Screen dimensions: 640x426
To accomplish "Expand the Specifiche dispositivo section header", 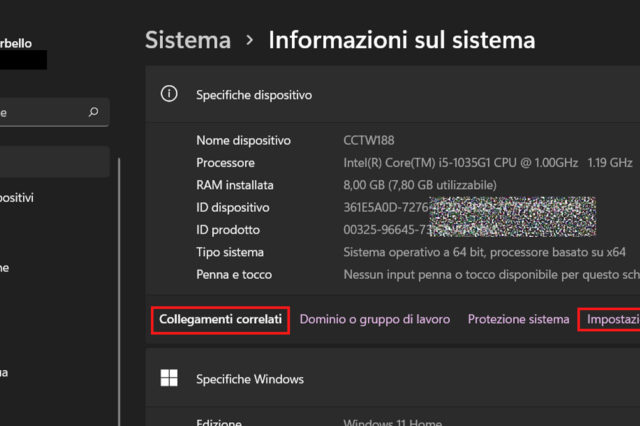I will (393, 95).
